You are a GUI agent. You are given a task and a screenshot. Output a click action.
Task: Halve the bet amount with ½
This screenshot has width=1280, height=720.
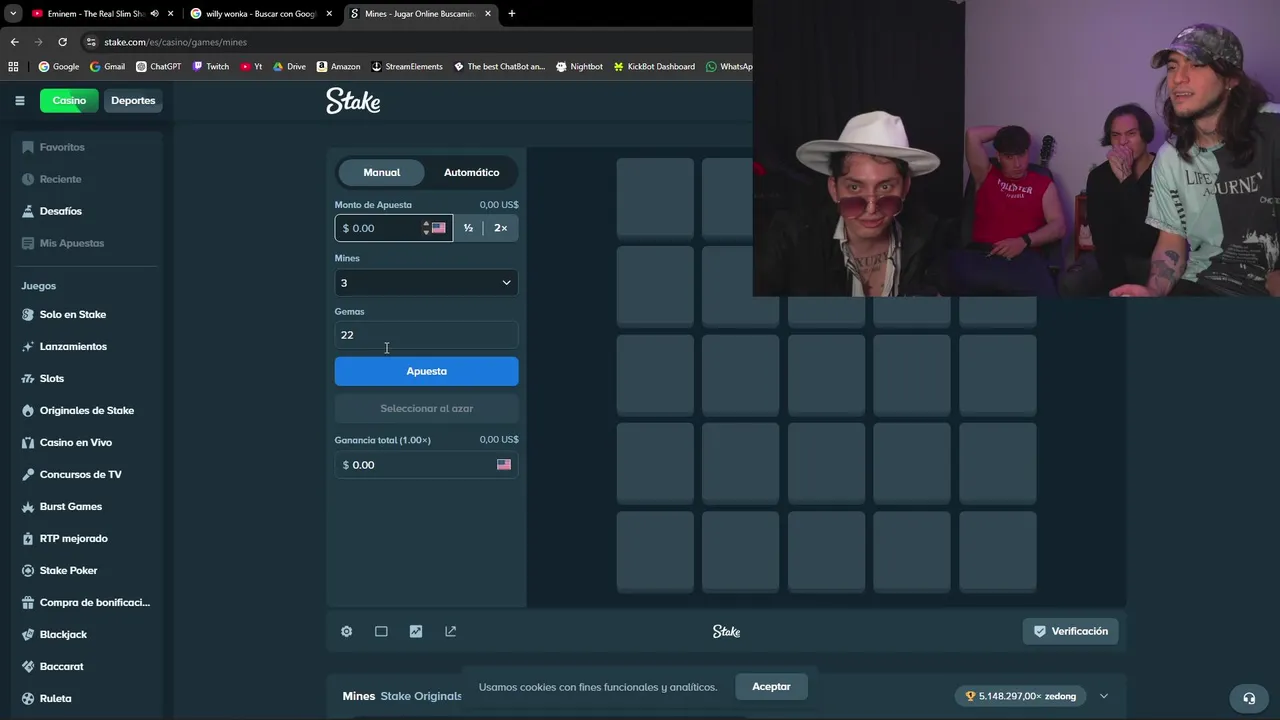(468, 228)
